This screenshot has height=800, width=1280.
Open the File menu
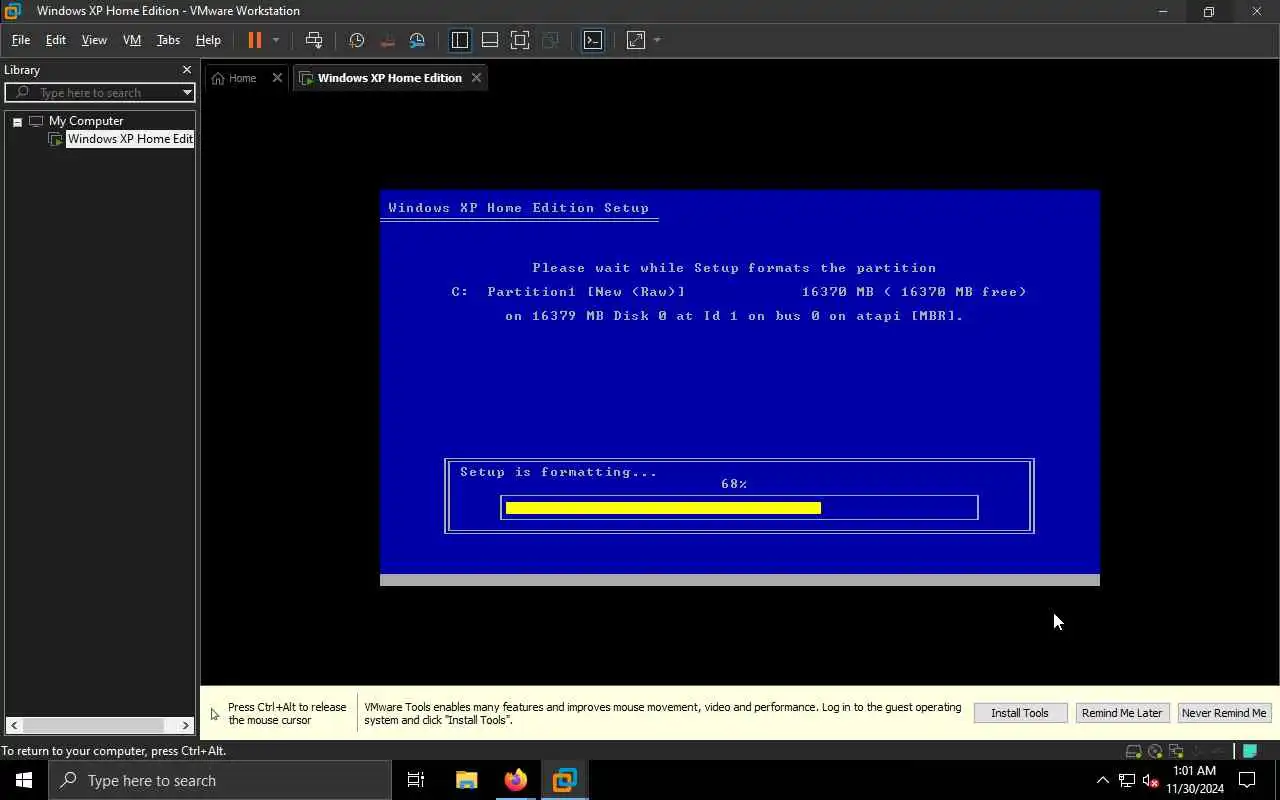[x=20, y=40]
